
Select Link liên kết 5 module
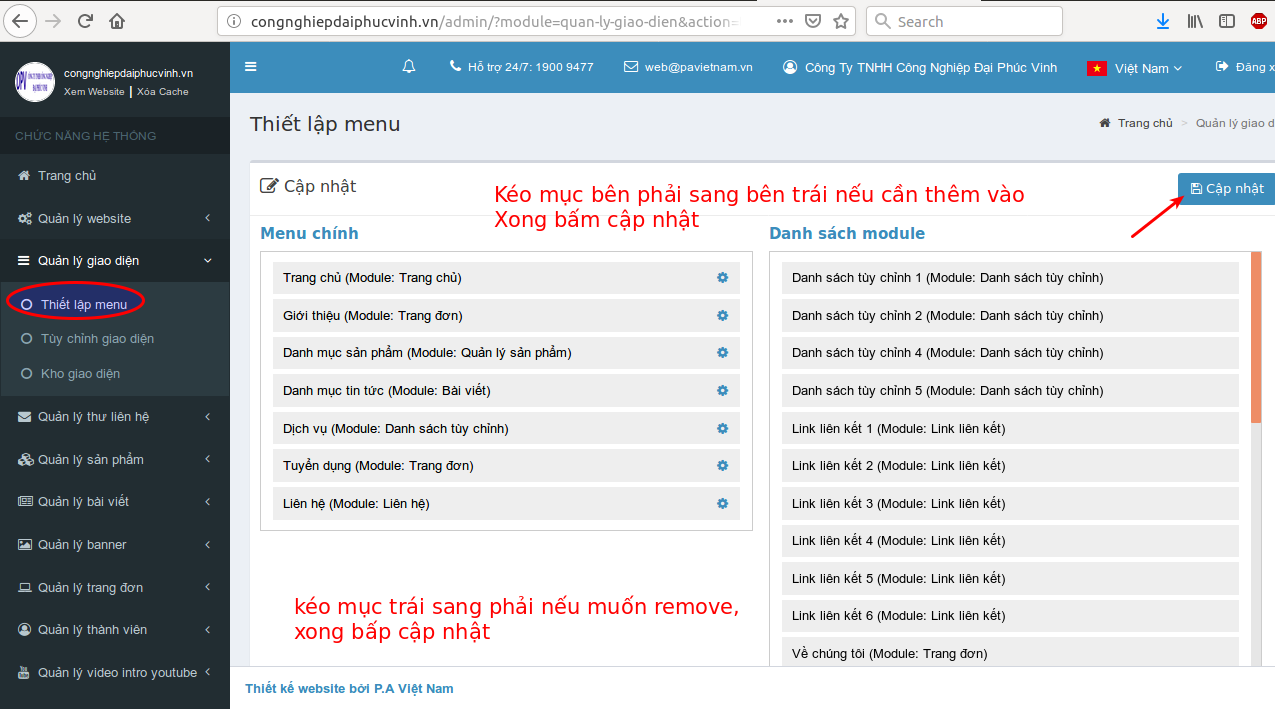tap(1010, 579)
